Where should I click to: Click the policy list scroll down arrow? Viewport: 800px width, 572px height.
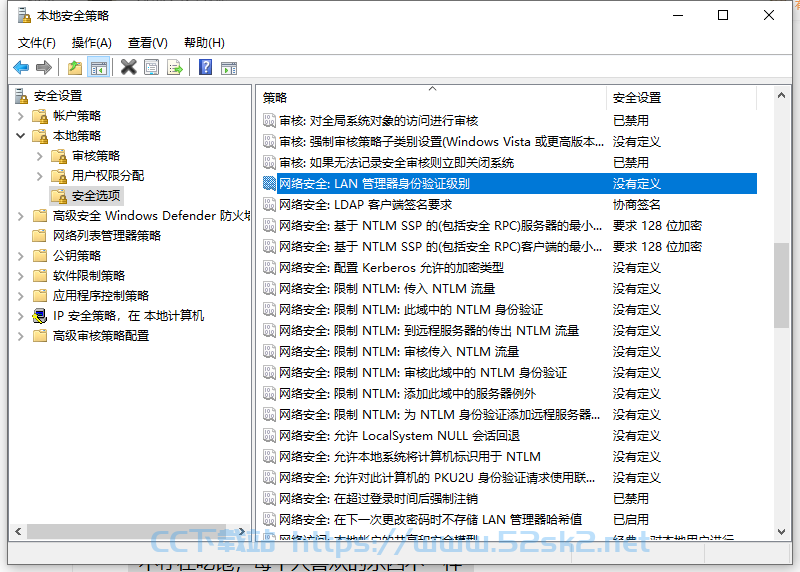click(x=781, y=532)
